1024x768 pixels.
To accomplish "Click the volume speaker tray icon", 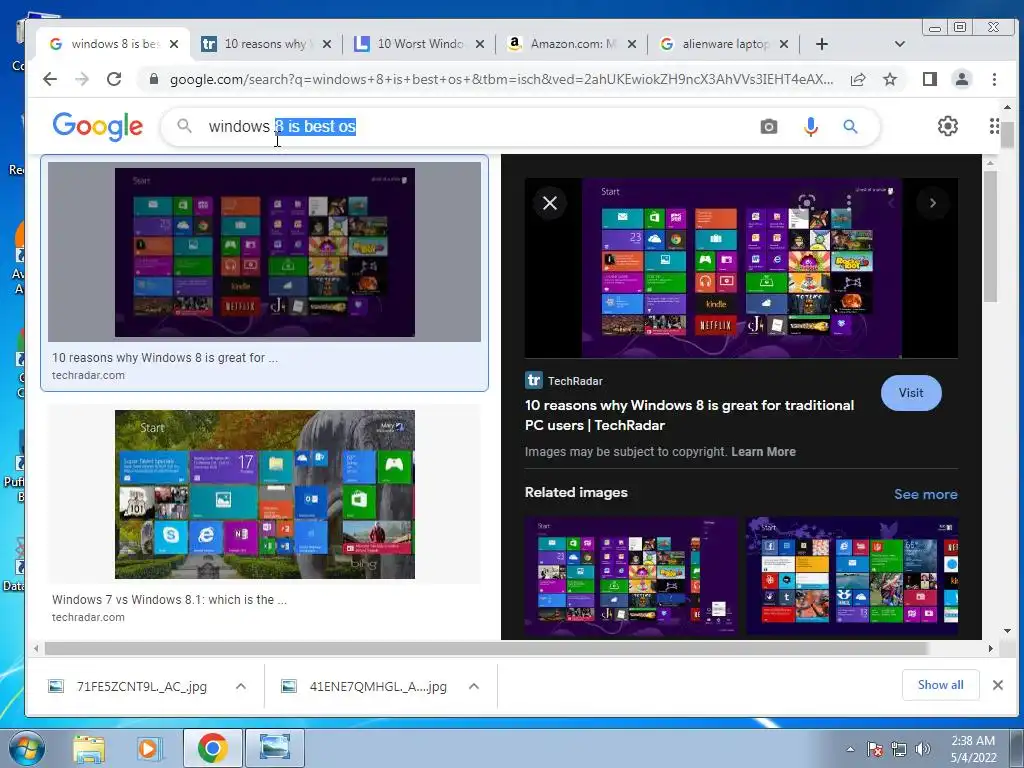I will pos(922,750).
